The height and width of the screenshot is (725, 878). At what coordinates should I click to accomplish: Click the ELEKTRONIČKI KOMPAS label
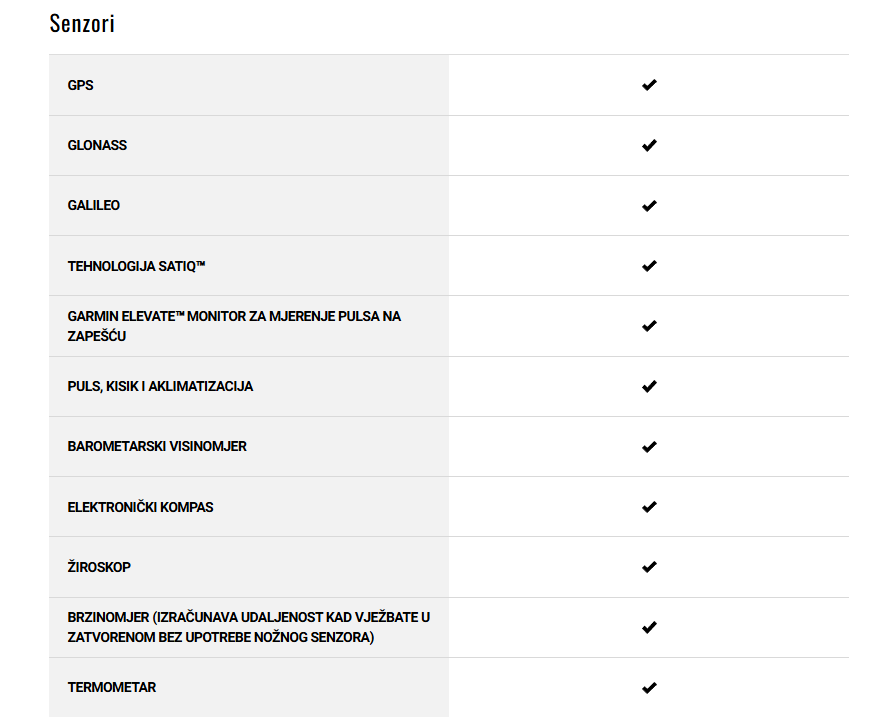tap(141, 507)
